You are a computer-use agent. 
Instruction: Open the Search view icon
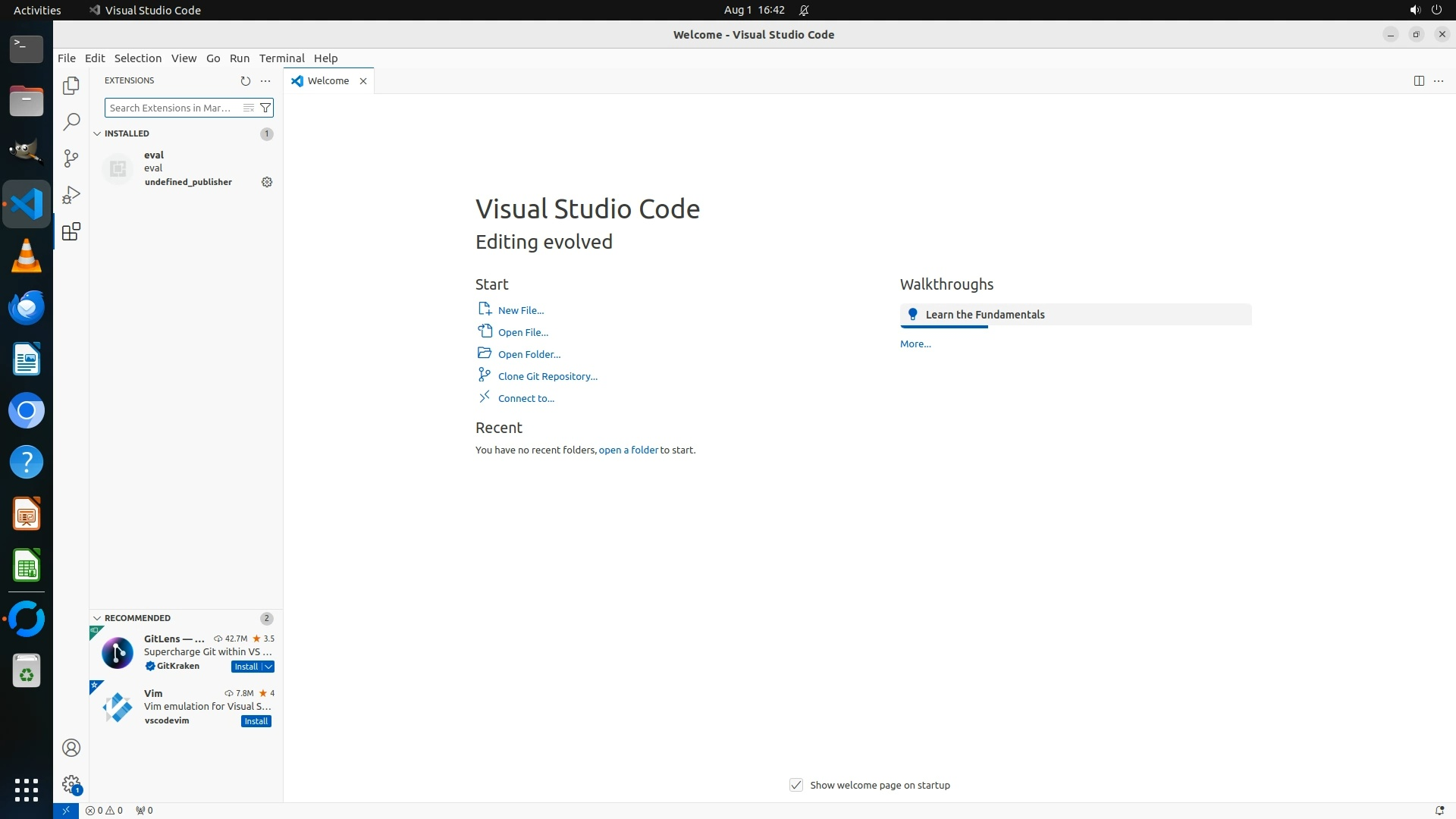[x=71, y=122]
